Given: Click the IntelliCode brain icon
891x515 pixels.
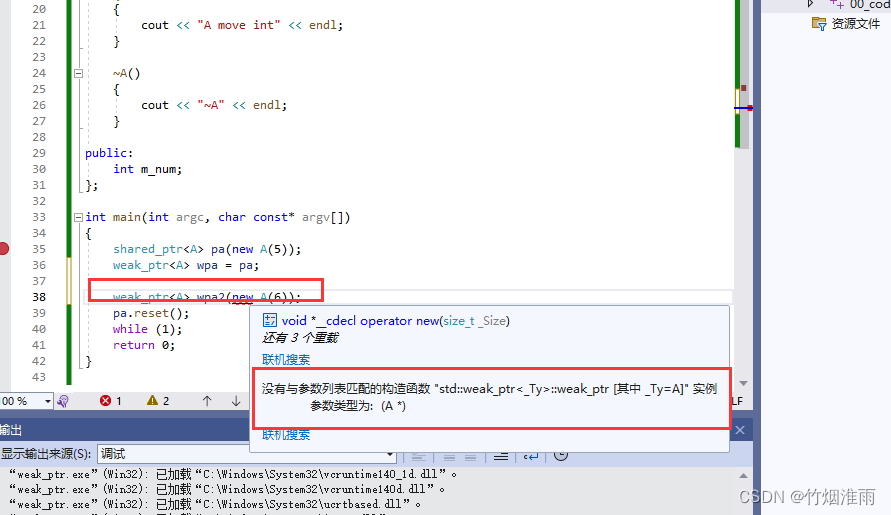Looking at the screenshot, I should tap(63, 401).
